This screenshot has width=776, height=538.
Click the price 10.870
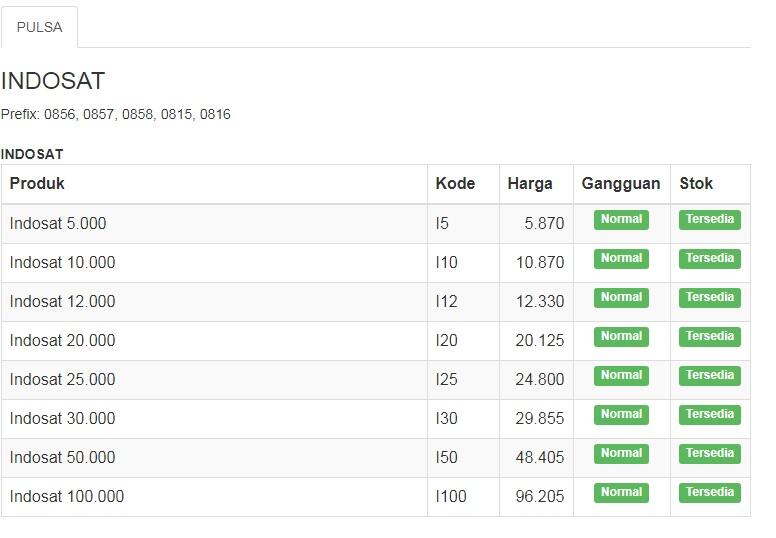point(540,263)
